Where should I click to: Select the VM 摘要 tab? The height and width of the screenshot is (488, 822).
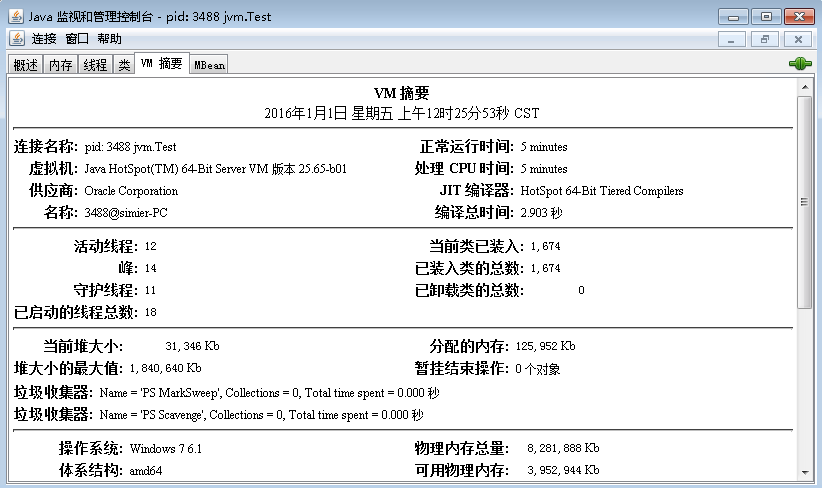click(x=161, y=63)
